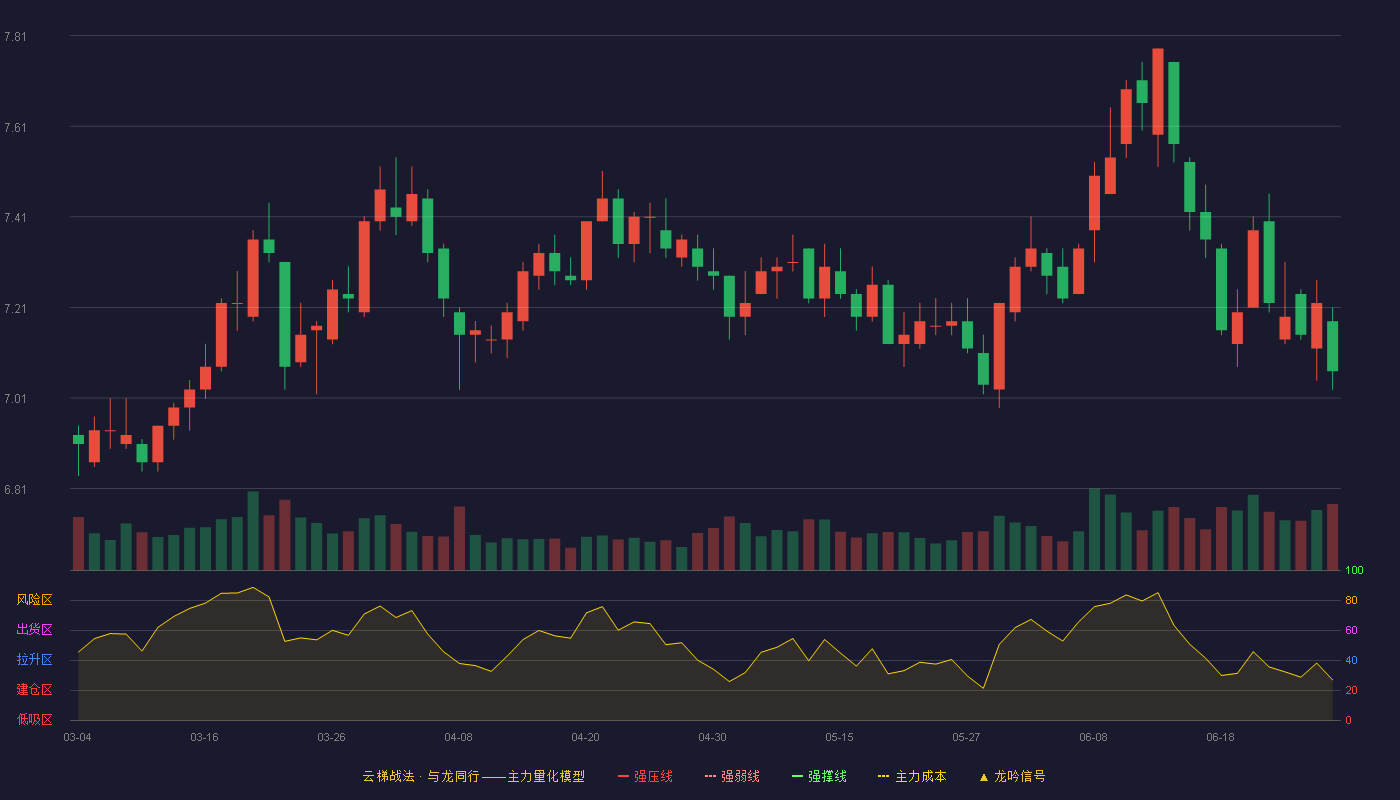Click the 拉升区 zone label
1400x800 pixels.
click(34, 660)
